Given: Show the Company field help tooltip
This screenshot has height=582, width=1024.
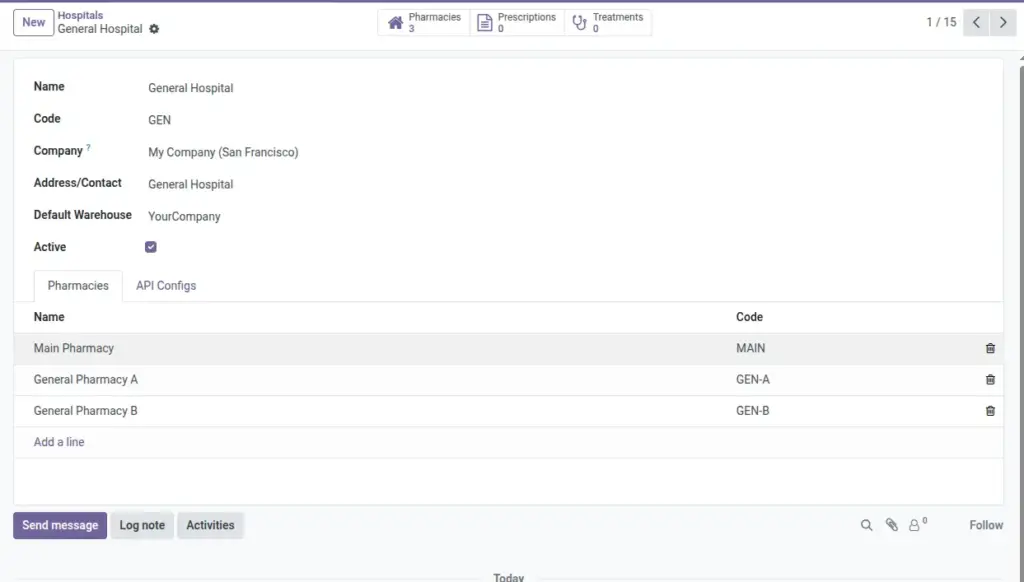Looking at the screenshot, I should [x=88, y=148].
